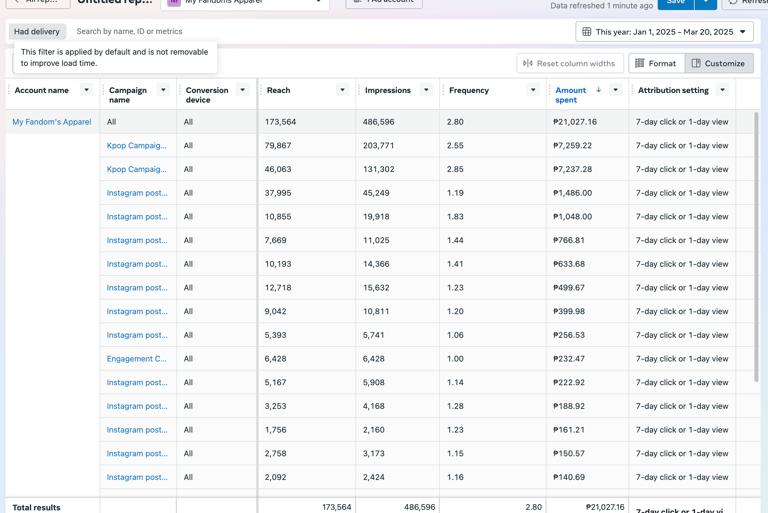Open the Reach column options arrow

[342, 90]
